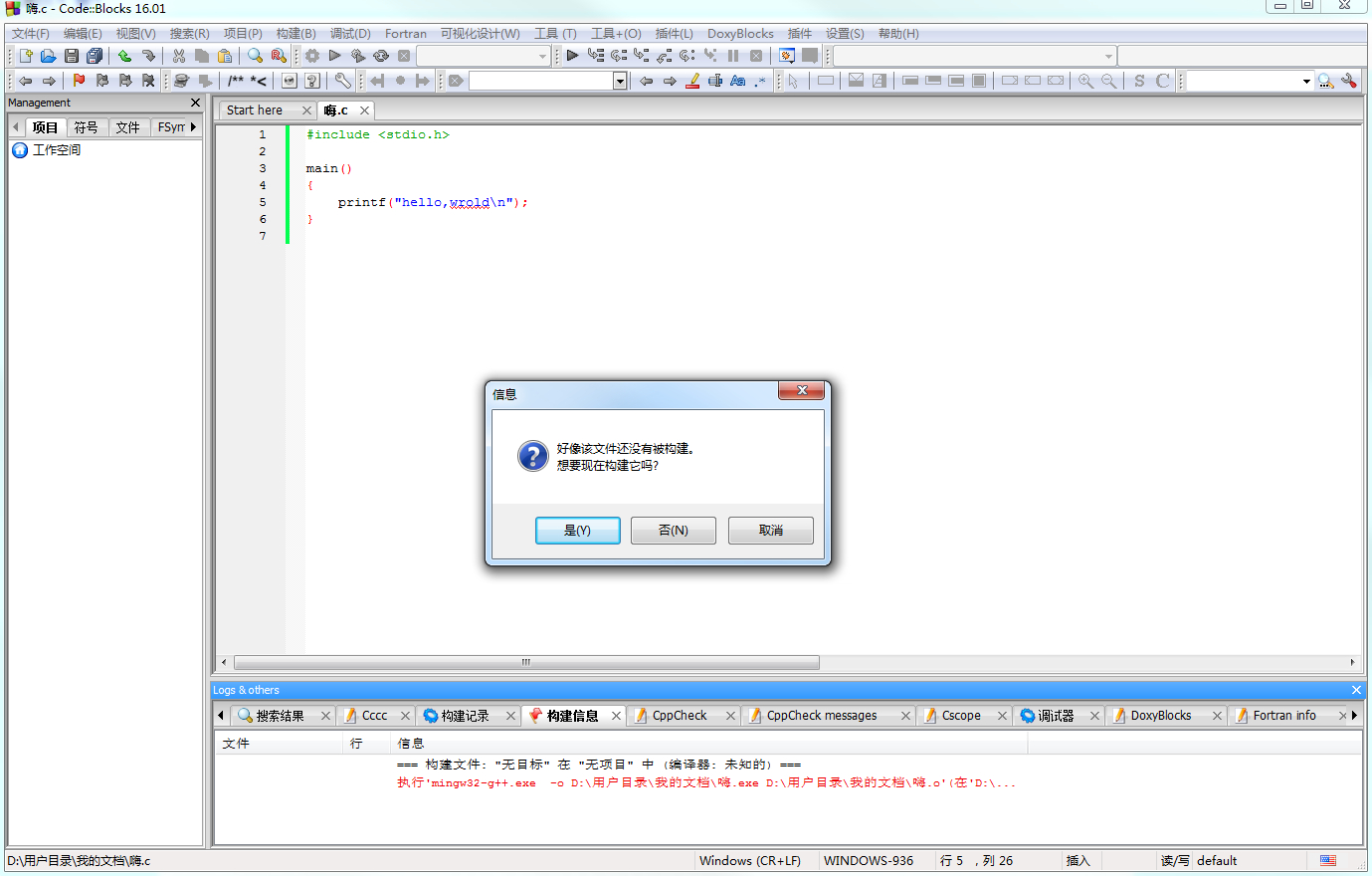Run the program with the compiler play icon
The width and height of the screenshot is (1372, 876).
tap(335, 56)
